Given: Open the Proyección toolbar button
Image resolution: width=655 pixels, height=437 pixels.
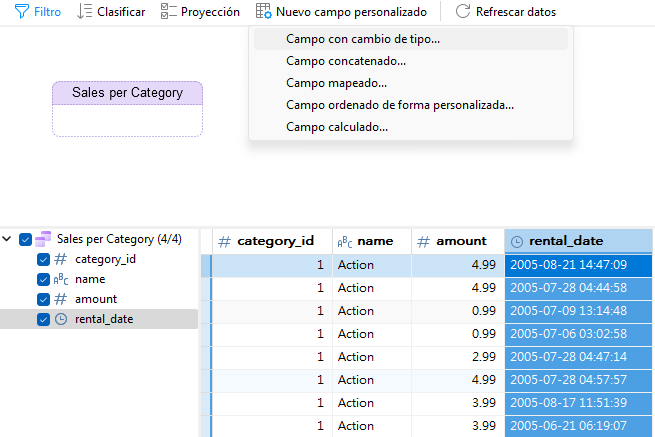Looking at the screenshot, I should [x=201, y=12].
